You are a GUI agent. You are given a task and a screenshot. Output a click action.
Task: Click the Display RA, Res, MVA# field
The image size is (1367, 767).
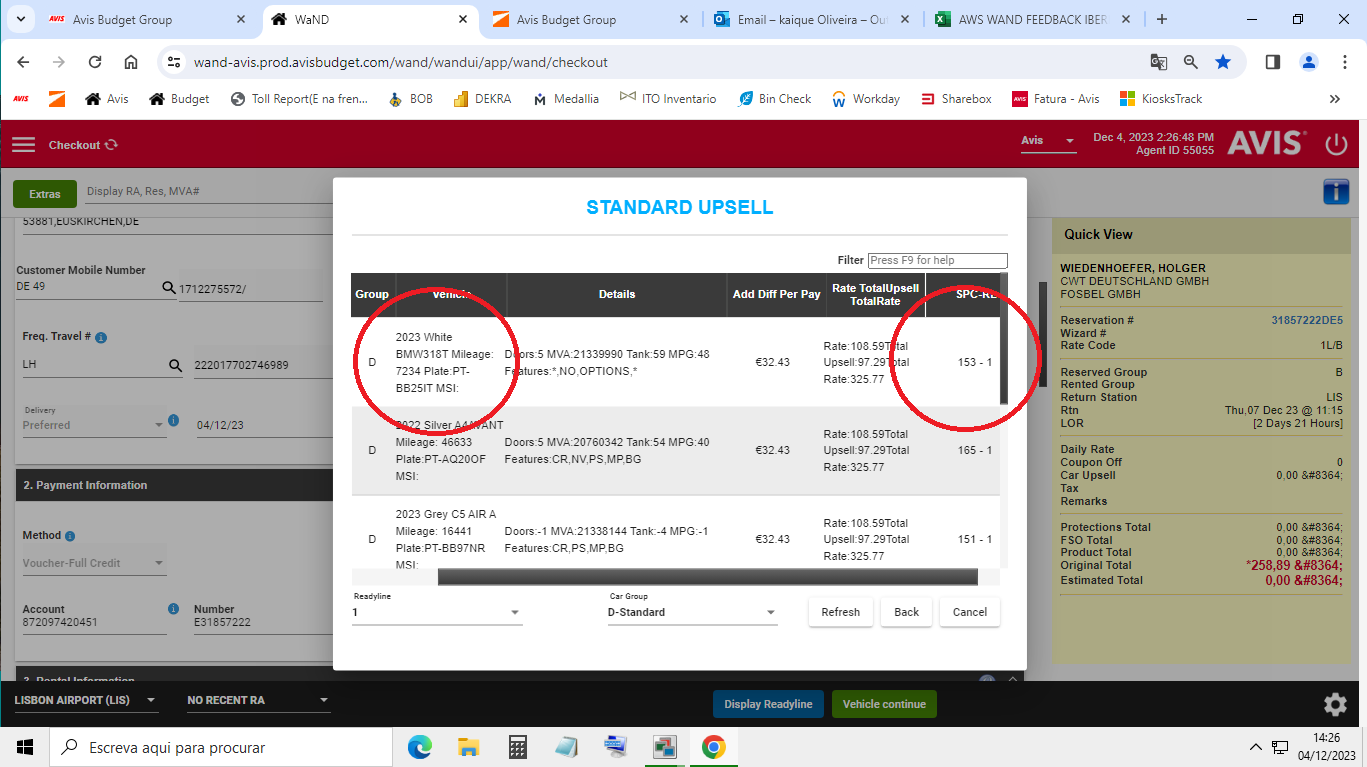coord(208,192)
